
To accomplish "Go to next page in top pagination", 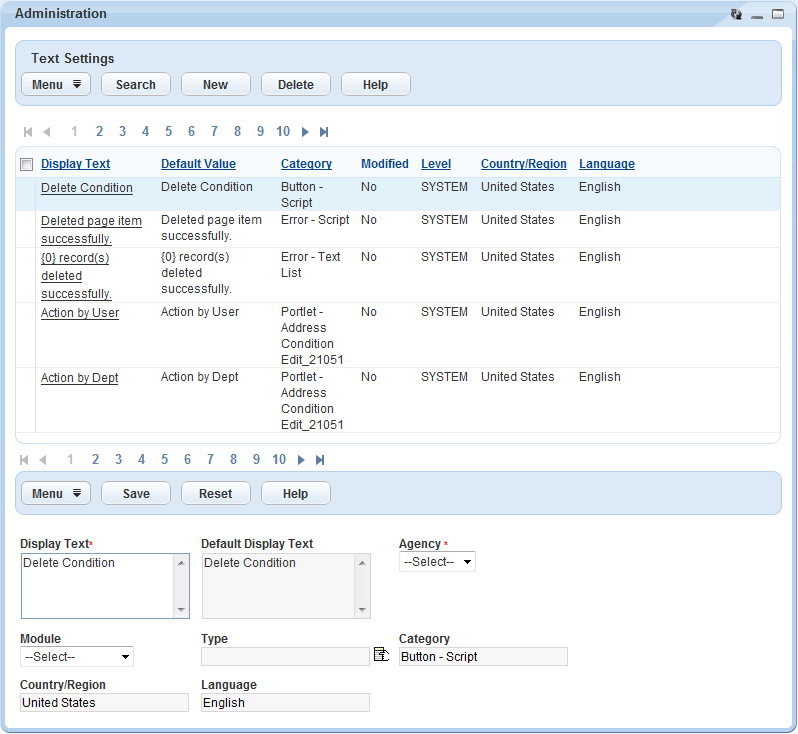I will pyautogui.click(x=305, y=132).
